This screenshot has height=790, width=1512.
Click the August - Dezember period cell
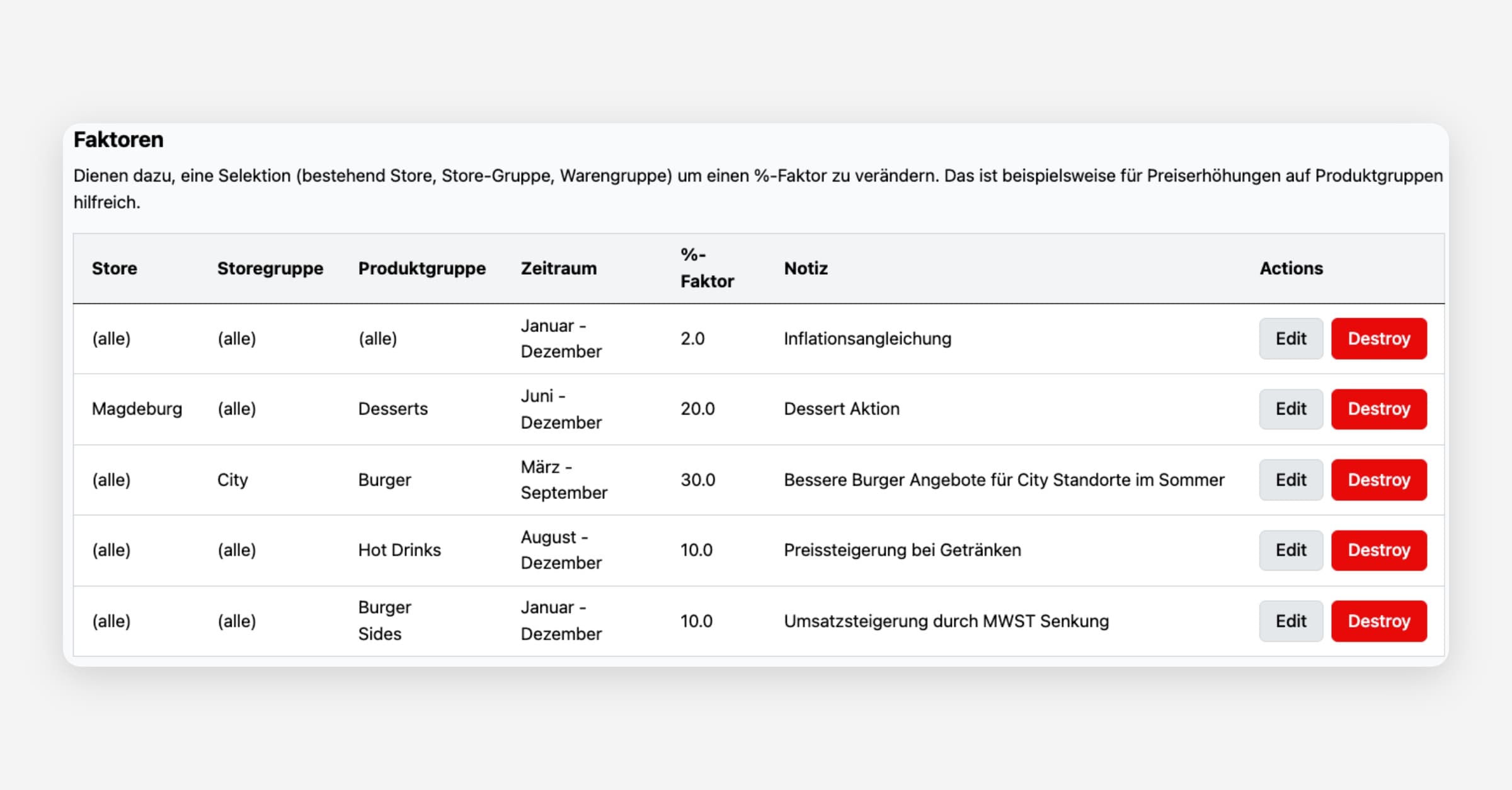click(x=561, y=550)
